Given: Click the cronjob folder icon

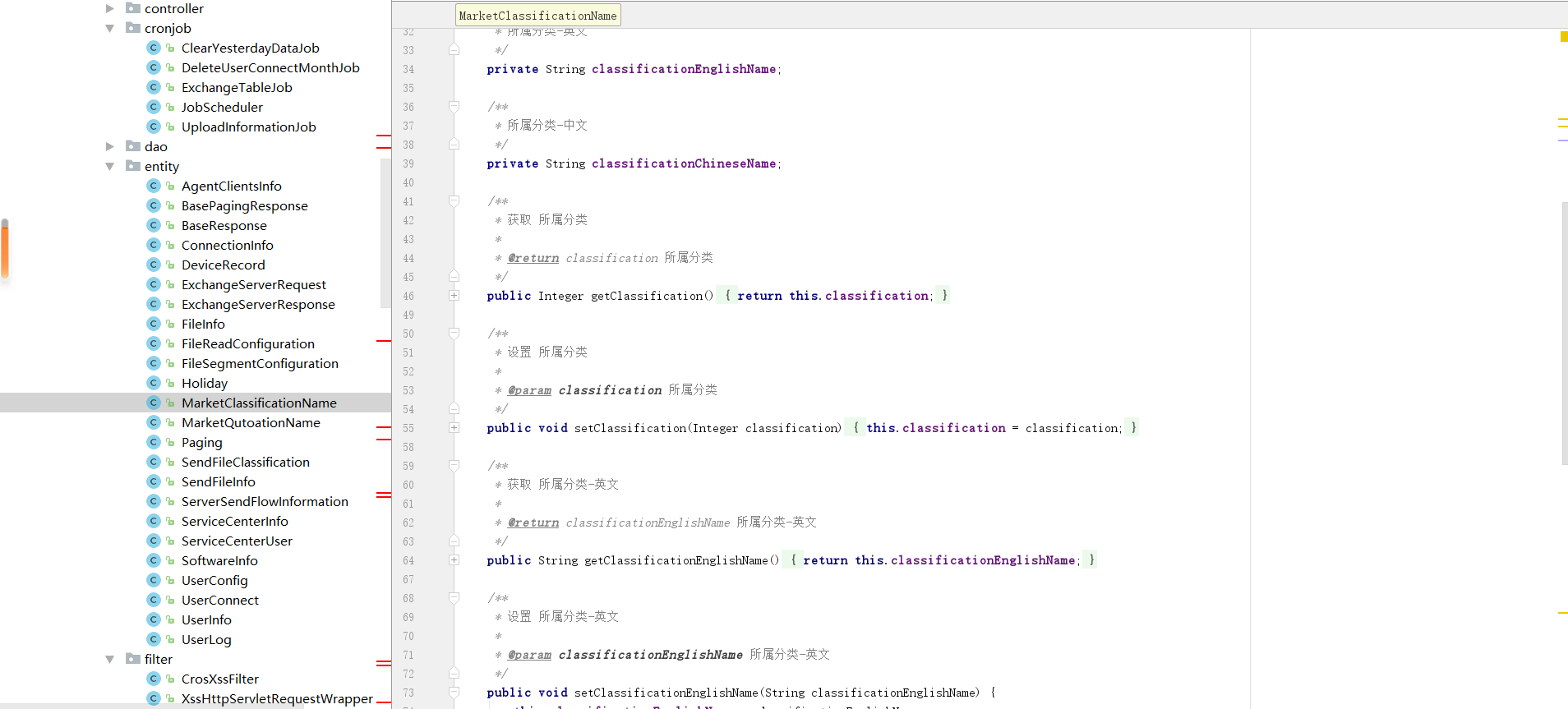Looking at the screenshot, I should (133, 28).
